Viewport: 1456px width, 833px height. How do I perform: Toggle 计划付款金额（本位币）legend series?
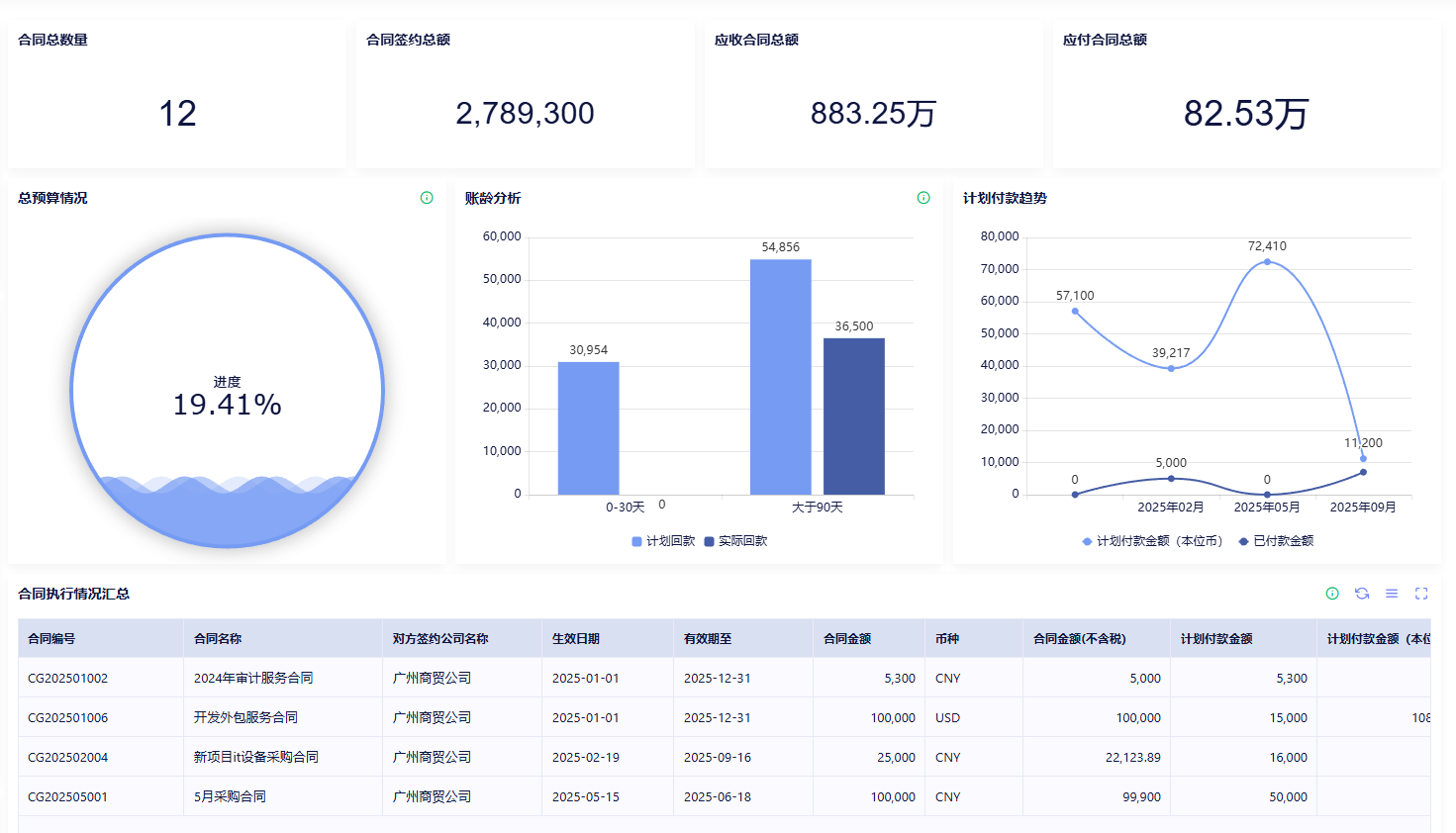click(1152, 541)
